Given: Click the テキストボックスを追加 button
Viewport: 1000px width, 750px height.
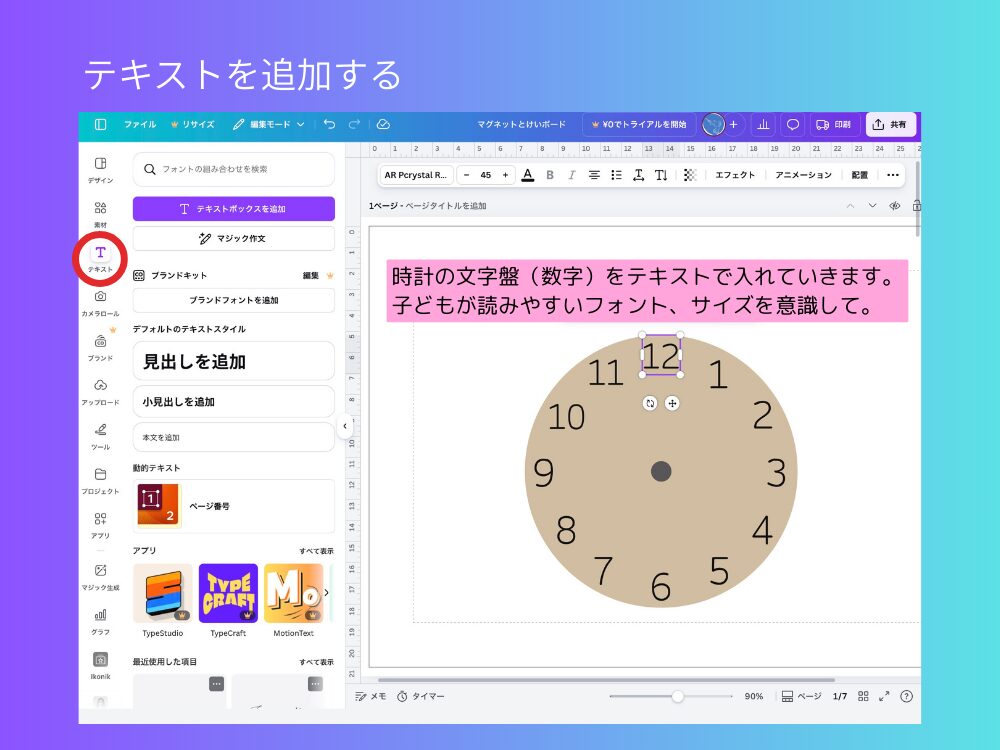Looking at the screenshot, I should pyautogui.click(x=232, y=207).
